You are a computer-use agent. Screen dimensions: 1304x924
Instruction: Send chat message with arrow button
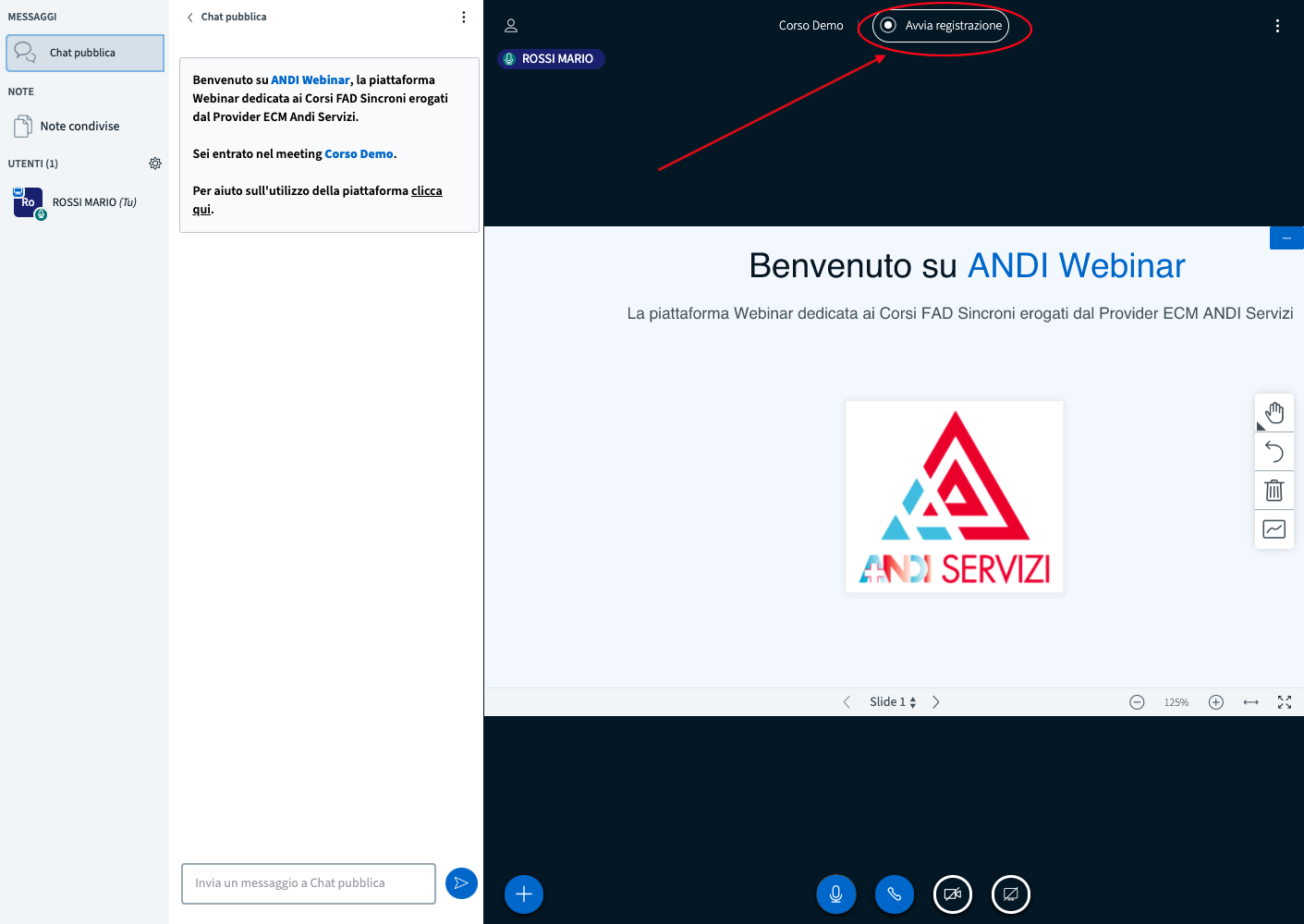click(461, 883)
